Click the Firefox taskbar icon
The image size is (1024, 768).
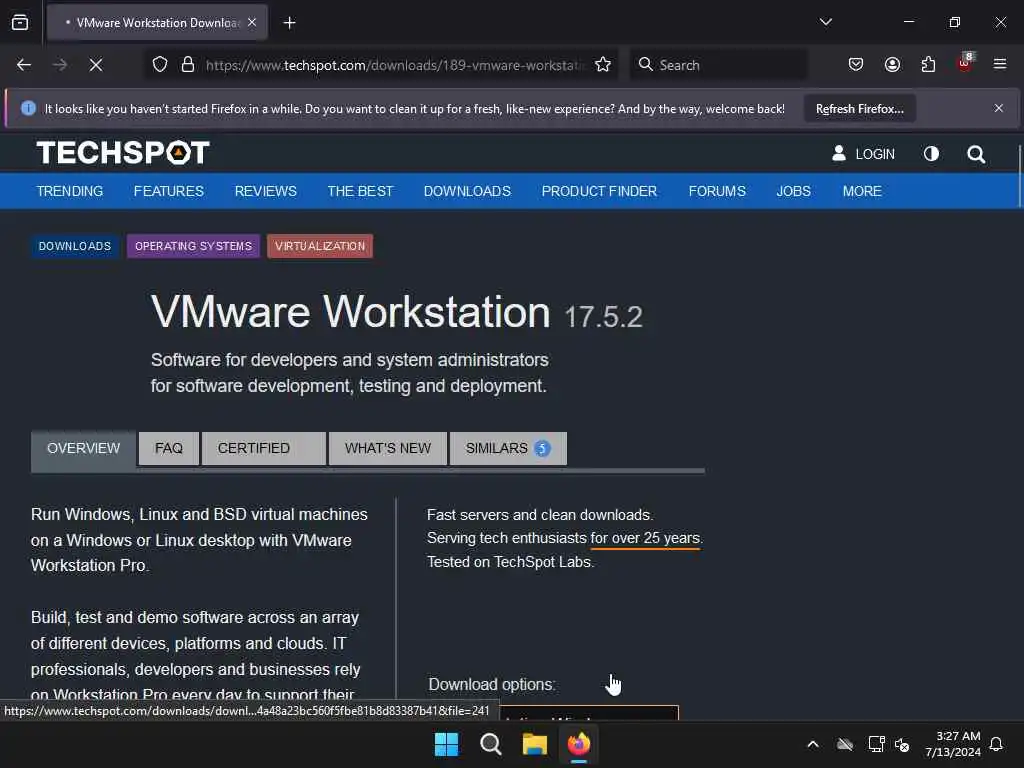(x=579, y=744)
